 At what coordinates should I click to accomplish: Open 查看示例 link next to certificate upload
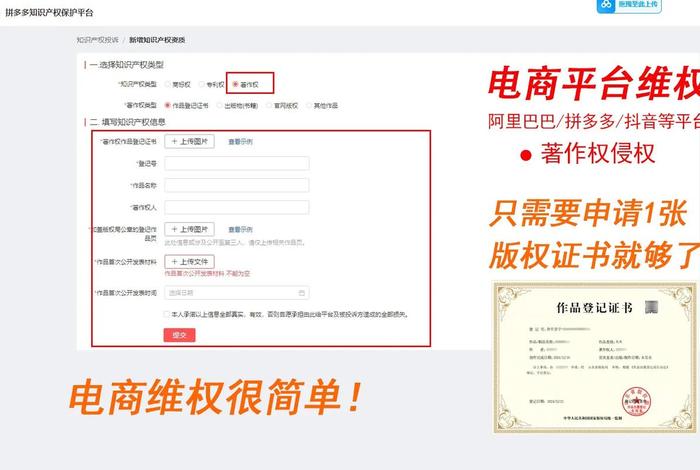[240, 142]
